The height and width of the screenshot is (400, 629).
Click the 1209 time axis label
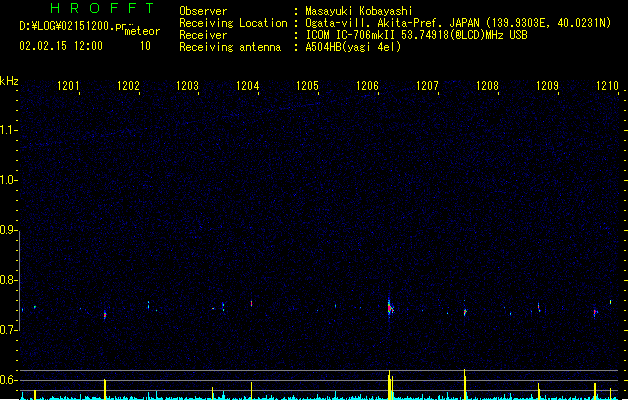[548, 86]
